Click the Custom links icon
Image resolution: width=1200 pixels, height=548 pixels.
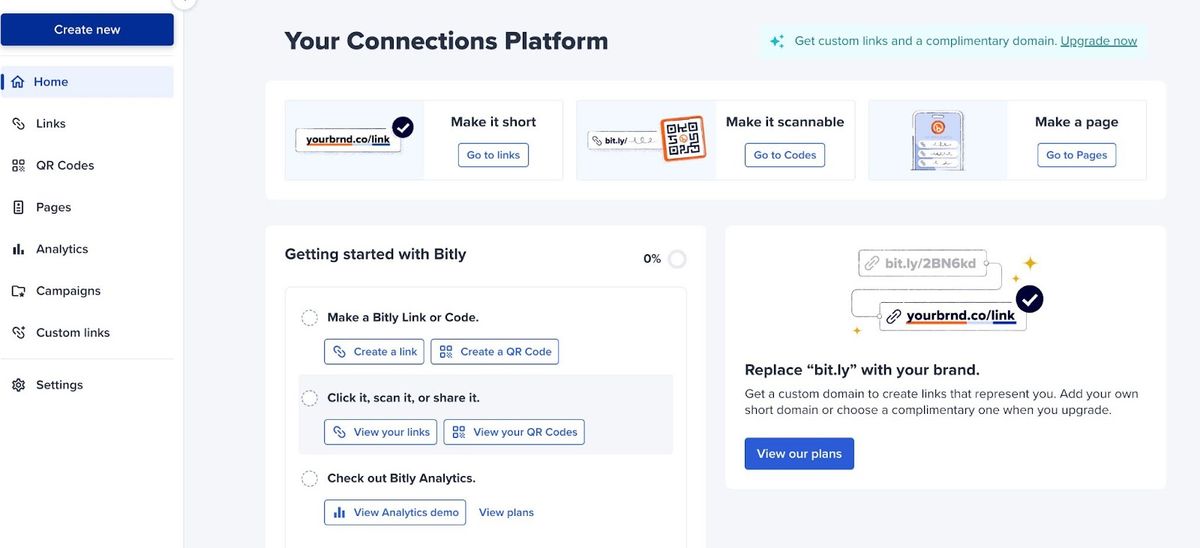18,333
